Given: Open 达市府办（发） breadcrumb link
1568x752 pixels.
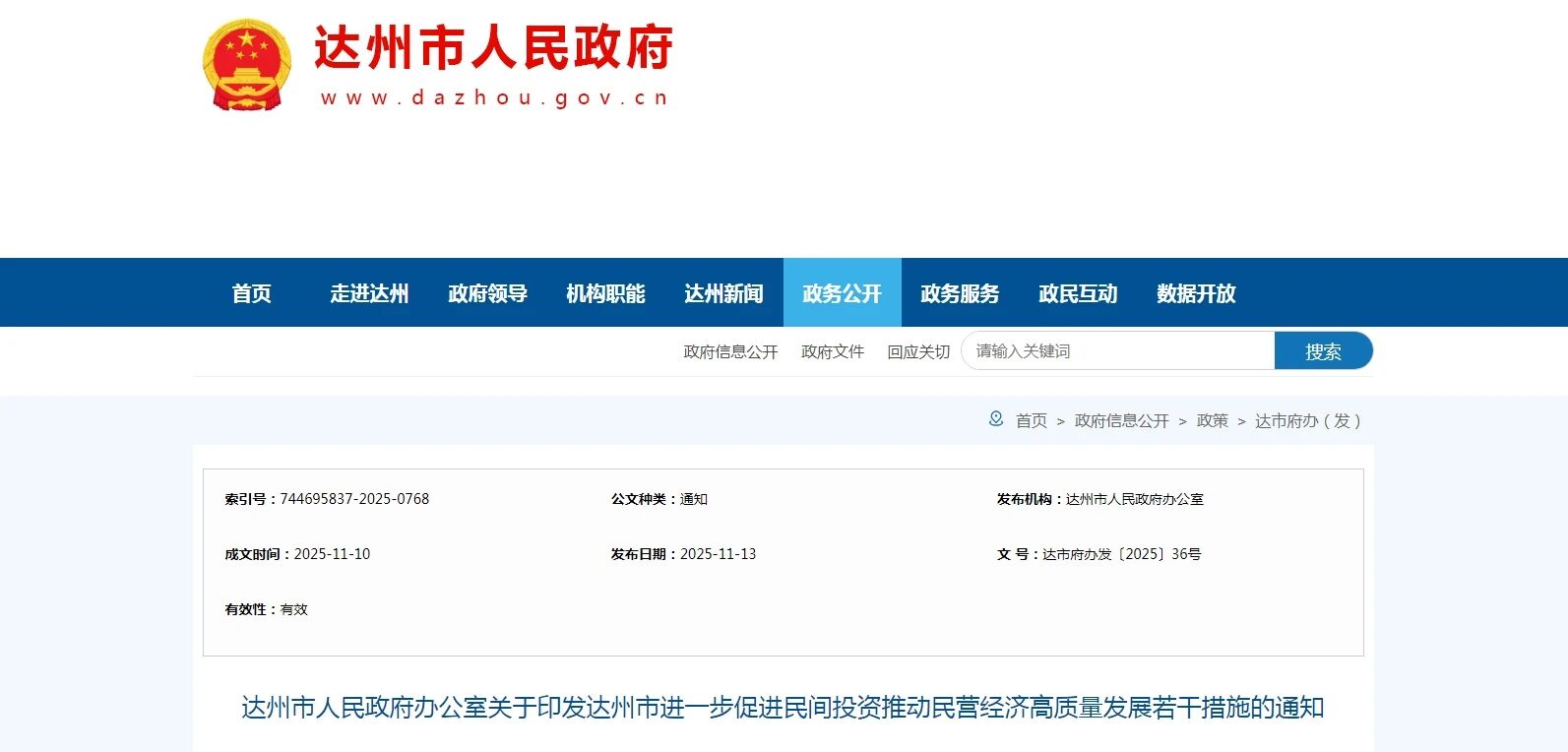Looking at the screenshot, I should click(1307, 421).
